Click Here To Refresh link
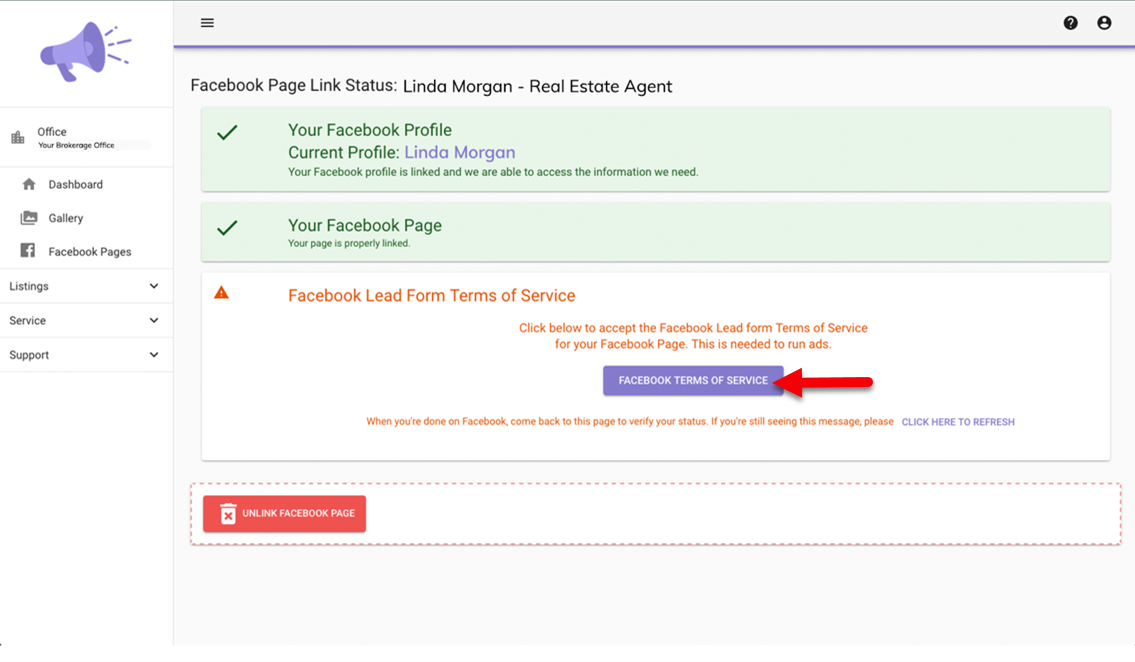 tap(957, 422)
